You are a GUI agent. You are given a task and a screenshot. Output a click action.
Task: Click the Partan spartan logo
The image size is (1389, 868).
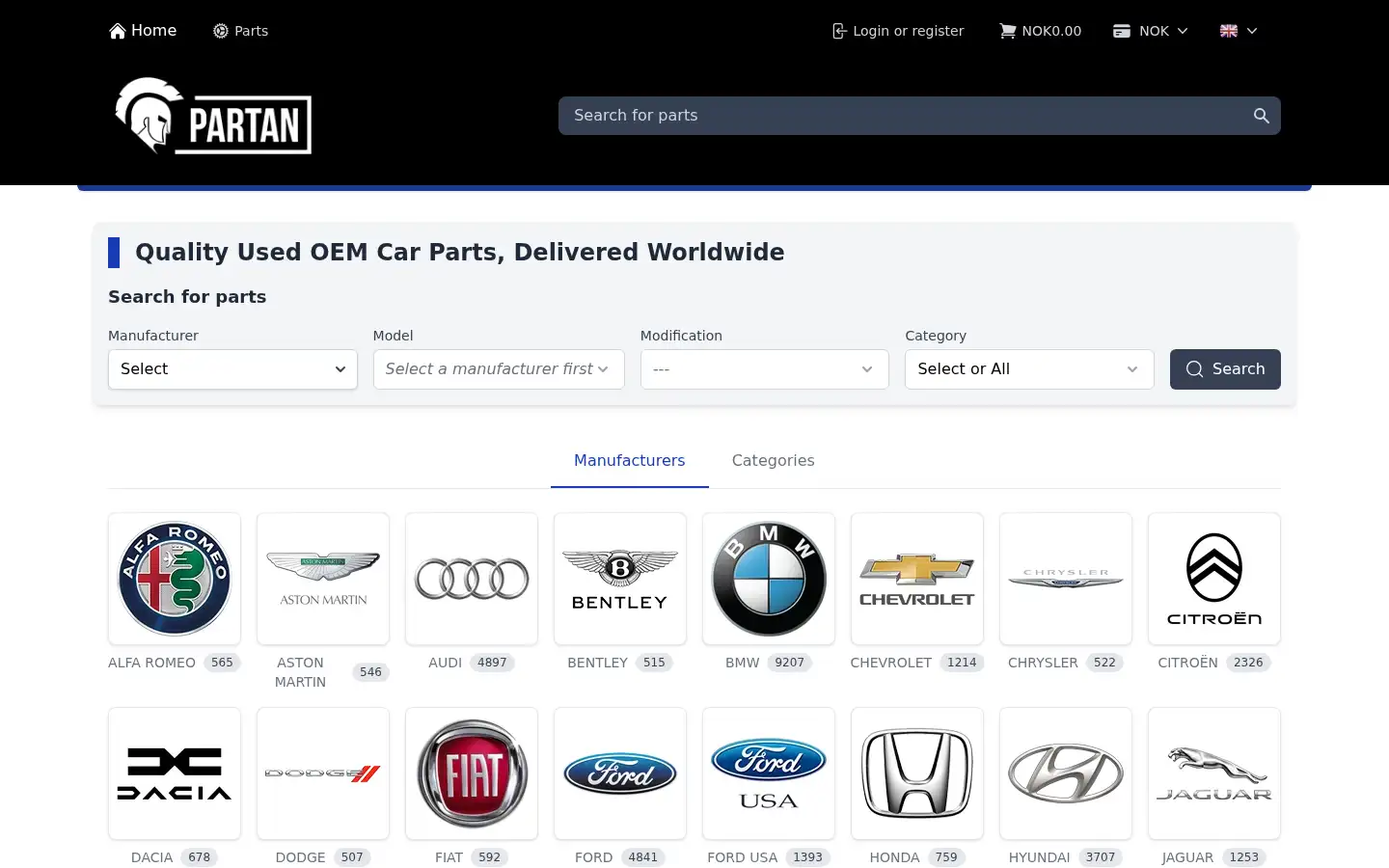click(213, 116)
